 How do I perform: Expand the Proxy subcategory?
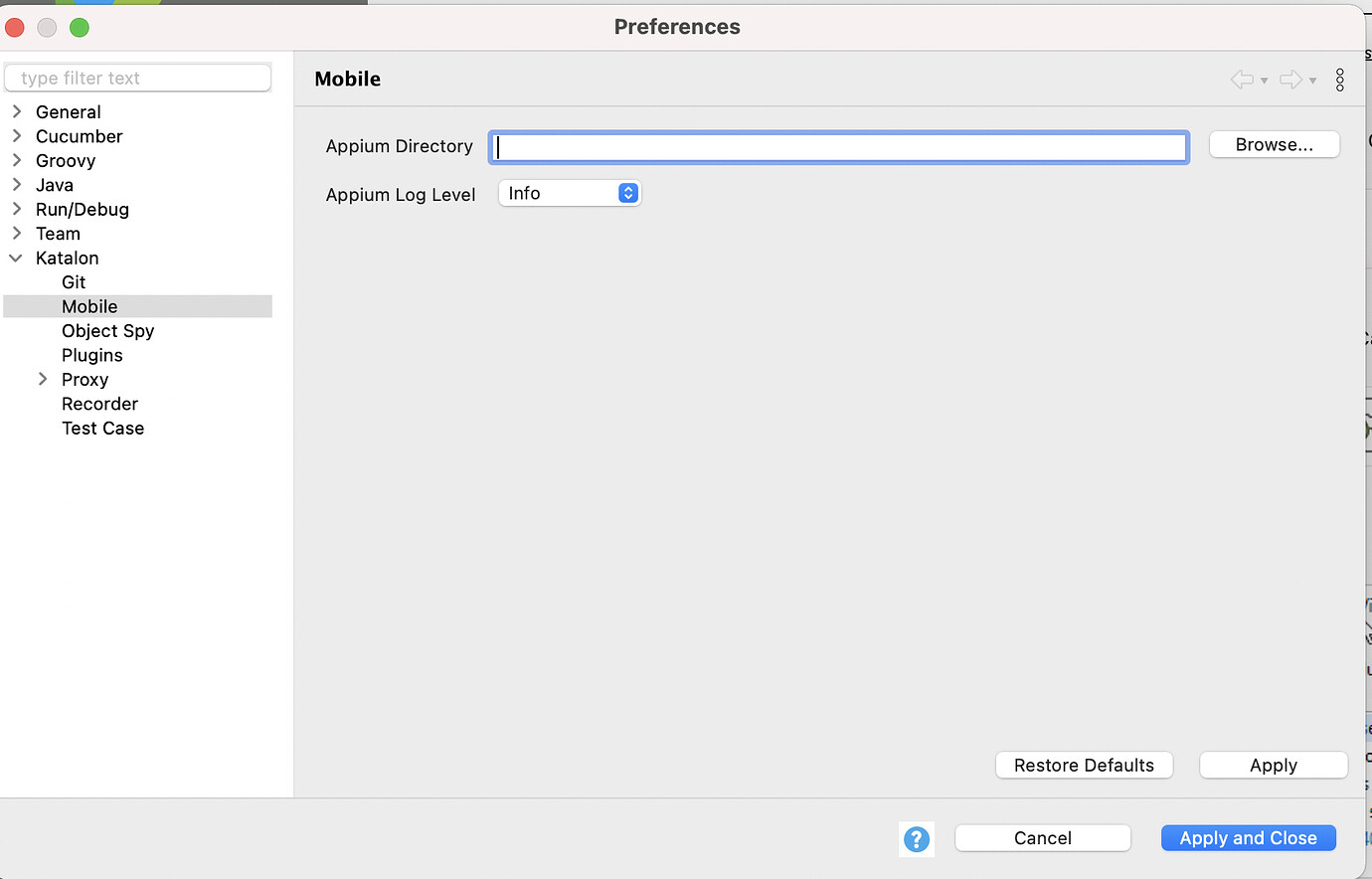coord(43,379)
